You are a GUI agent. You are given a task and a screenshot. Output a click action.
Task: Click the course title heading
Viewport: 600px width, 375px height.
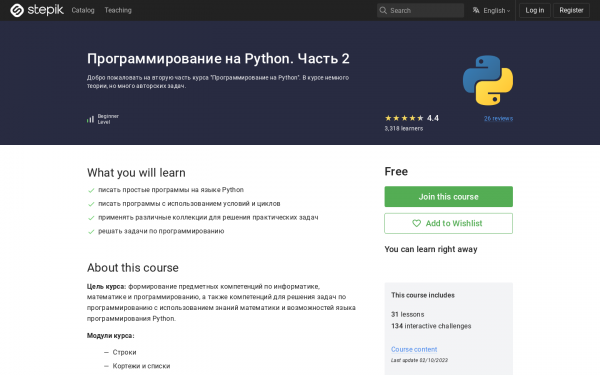click(218, 59)
